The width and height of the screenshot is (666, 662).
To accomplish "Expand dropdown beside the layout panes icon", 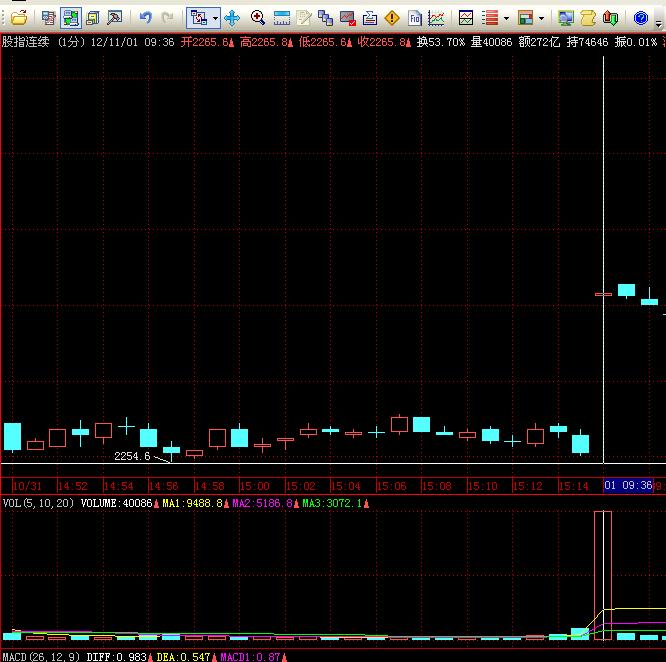I will click(x=541, y=18).
